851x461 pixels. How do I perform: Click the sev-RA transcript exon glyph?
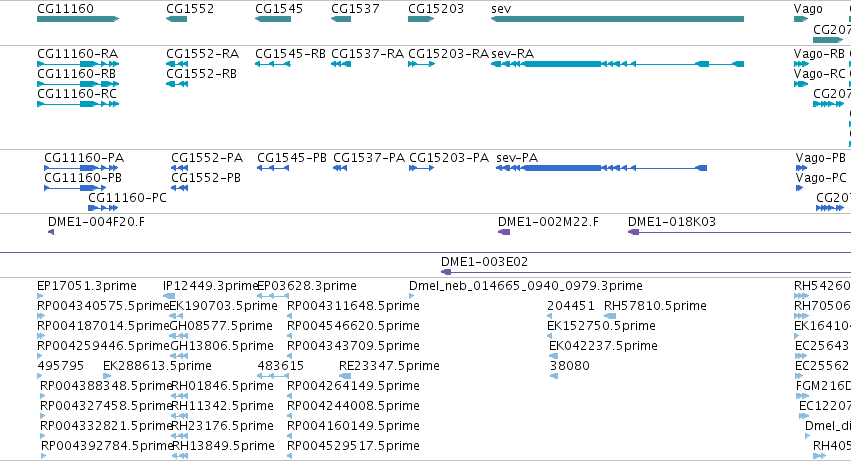pos(617,64)
